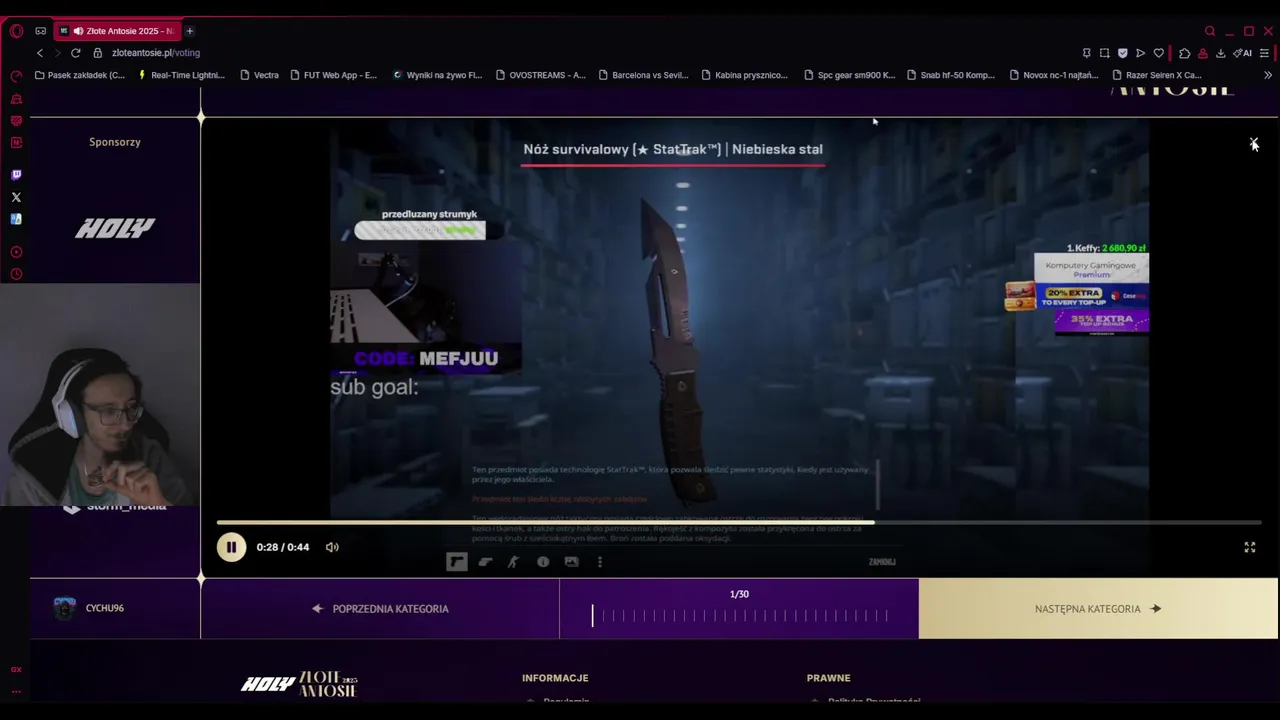1280x720 pixels.
Task: Open browser search magnifier icon
Action: coord(1210,31)
